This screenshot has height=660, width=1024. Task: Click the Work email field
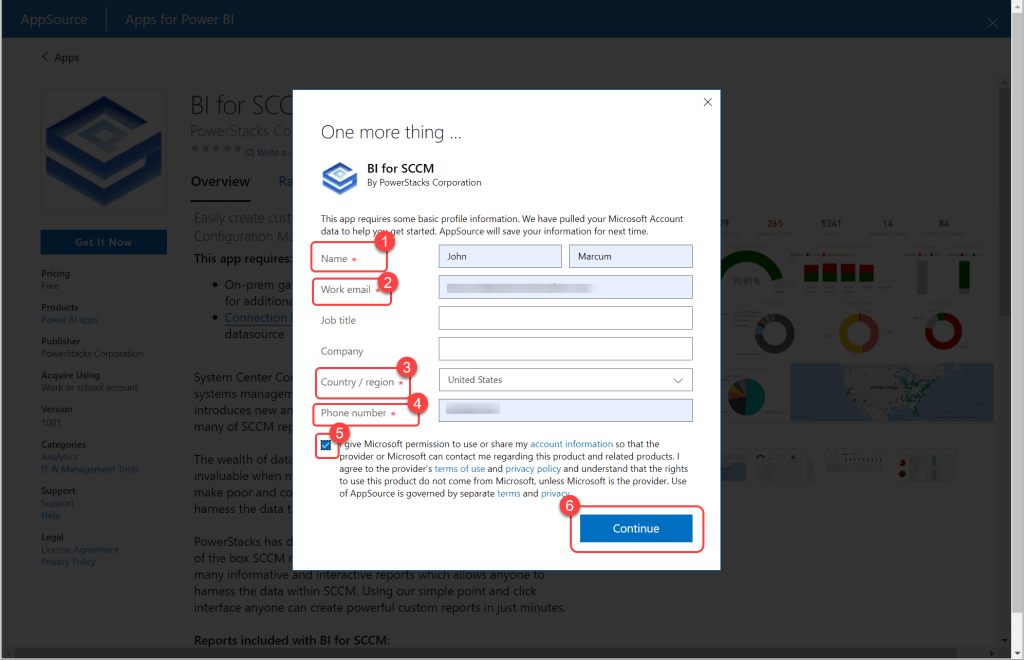point(565,288)
